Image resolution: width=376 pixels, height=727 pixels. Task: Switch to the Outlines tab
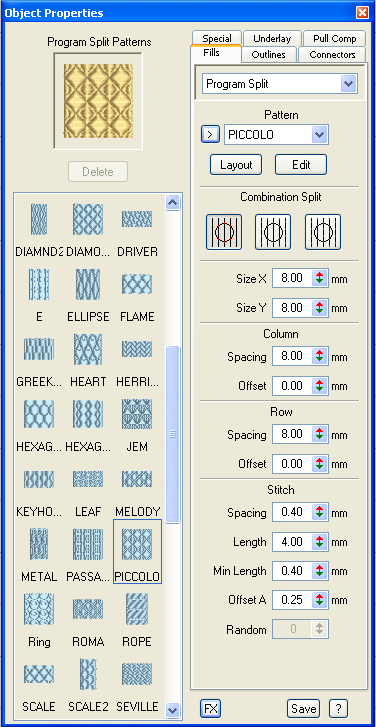pos(268,55)
